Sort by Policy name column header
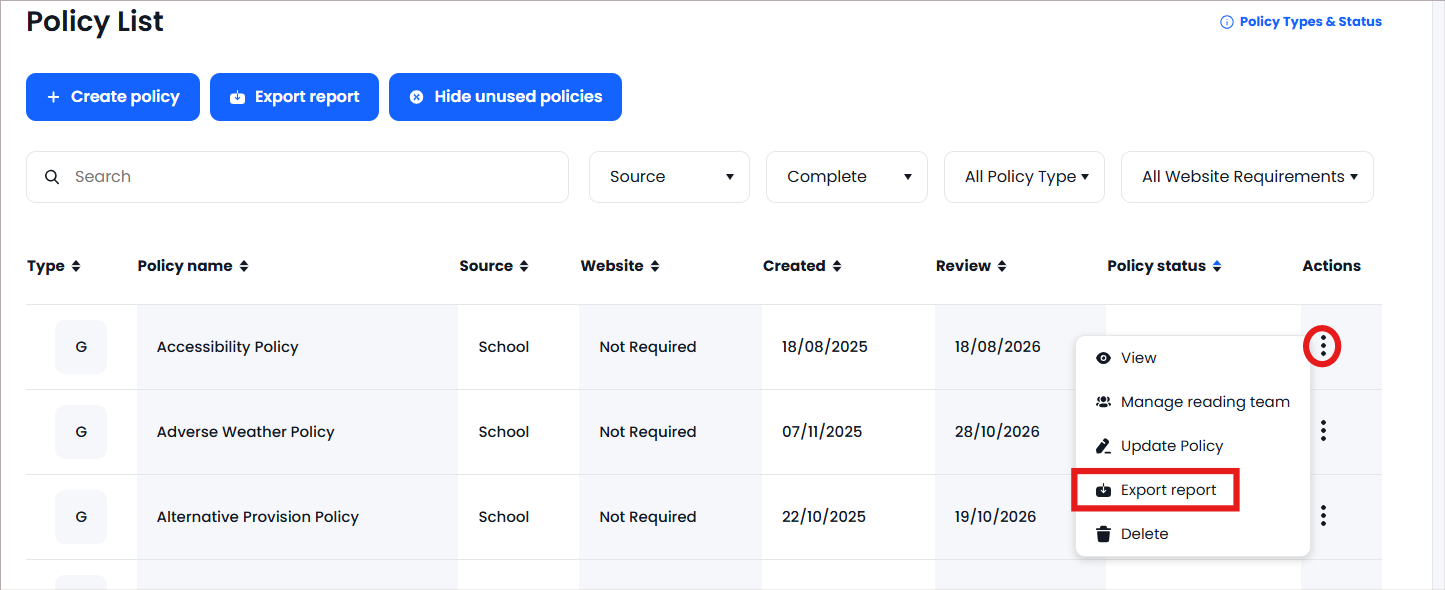The image size is (1445, 590). 193,266
